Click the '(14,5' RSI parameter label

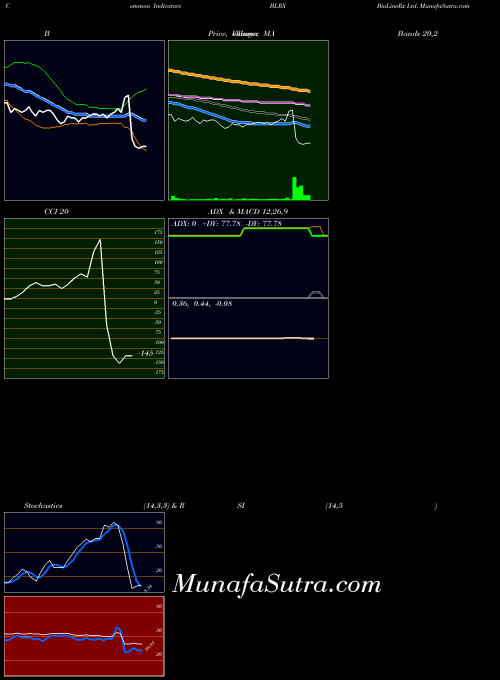coord(334,506)
